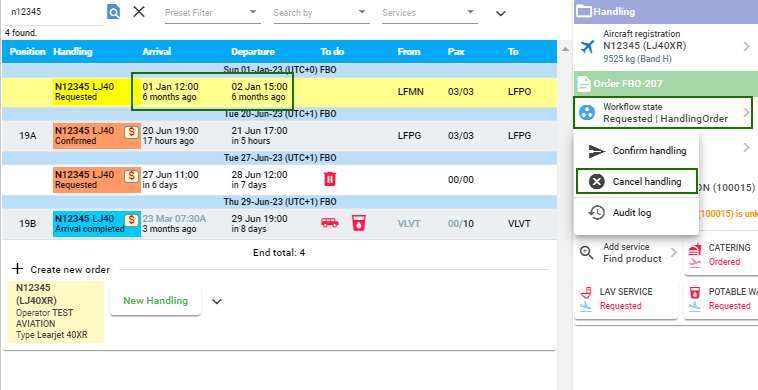Open the Workflow state Requested entry

click(x=663, y=113)
